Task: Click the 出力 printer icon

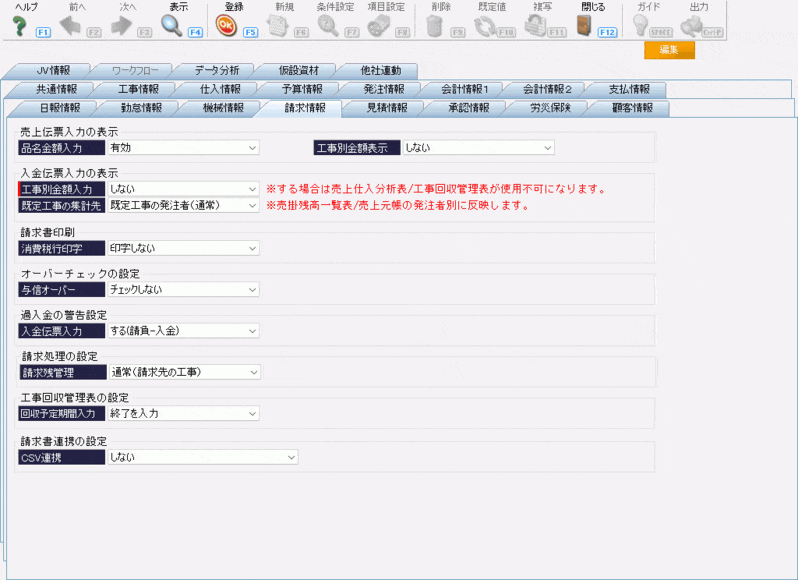Action: click(x=694, y=25)
